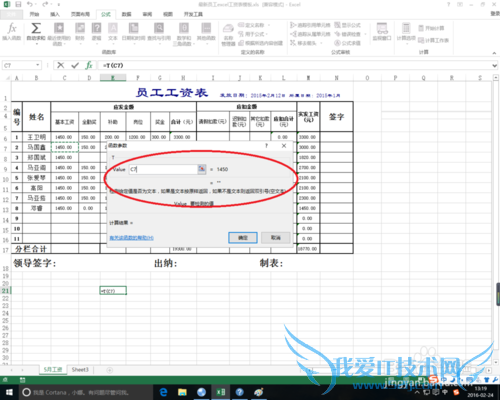
Task: Switch to the File (文件) tab
Action: [11, 14]
